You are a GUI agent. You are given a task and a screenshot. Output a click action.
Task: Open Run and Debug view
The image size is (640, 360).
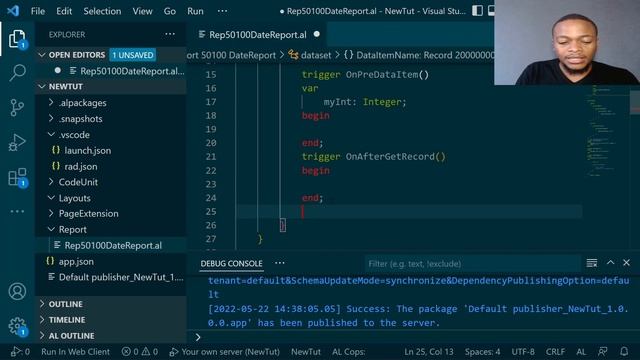point(17,142)
